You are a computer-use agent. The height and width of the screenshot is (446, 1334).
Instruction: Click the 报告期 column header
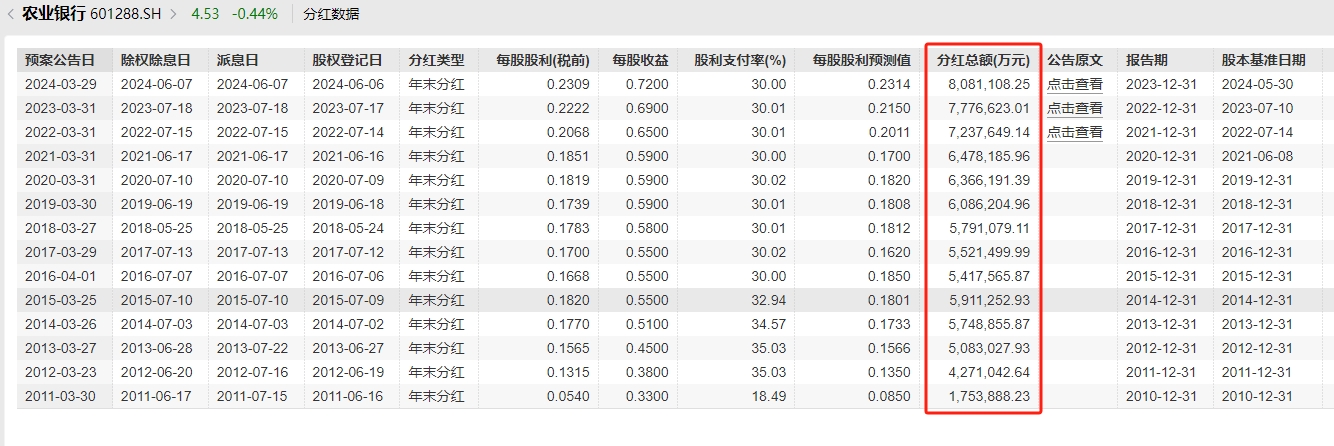coord(1145,60)
